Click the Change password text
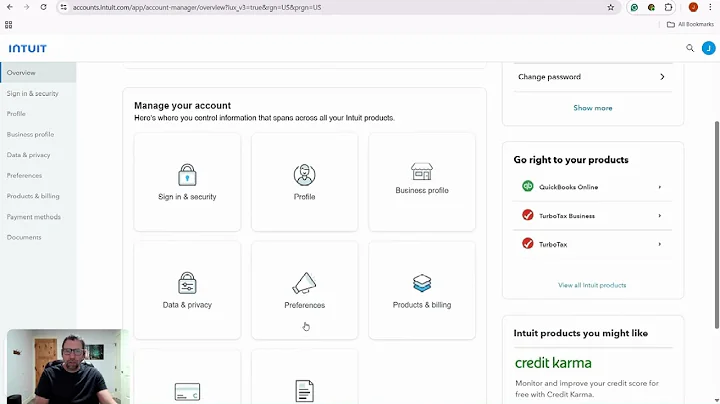720x404 pixels. 549,77
